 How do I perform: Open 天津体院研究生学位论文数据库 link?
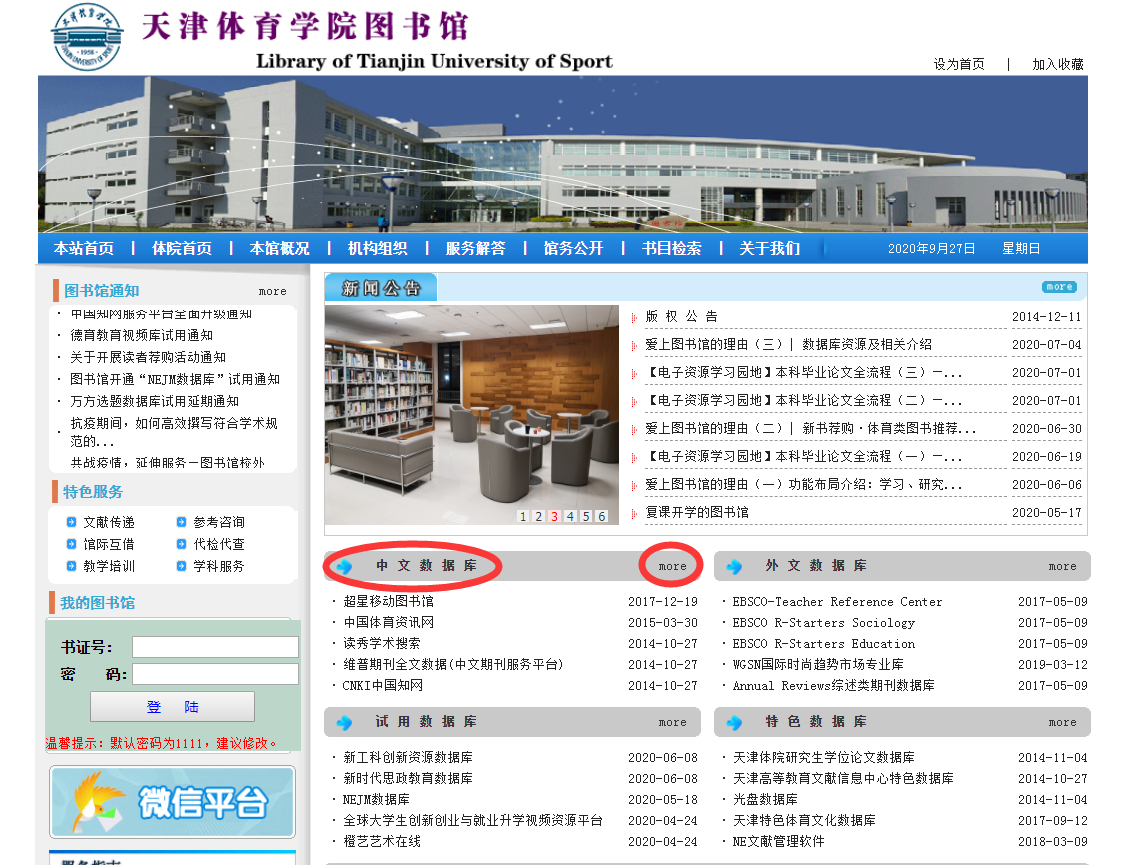[x=824, y=757]
